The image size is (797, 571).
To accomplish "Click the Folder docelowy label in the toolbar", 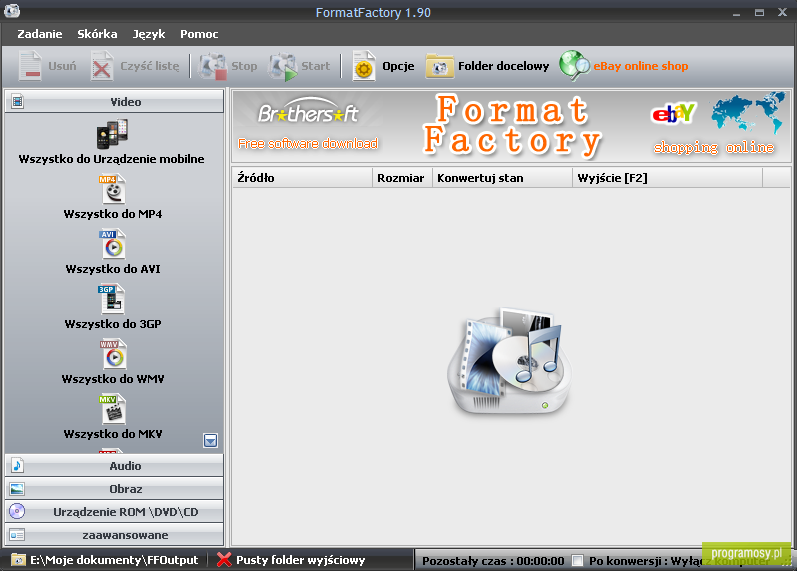I will 503,66.
